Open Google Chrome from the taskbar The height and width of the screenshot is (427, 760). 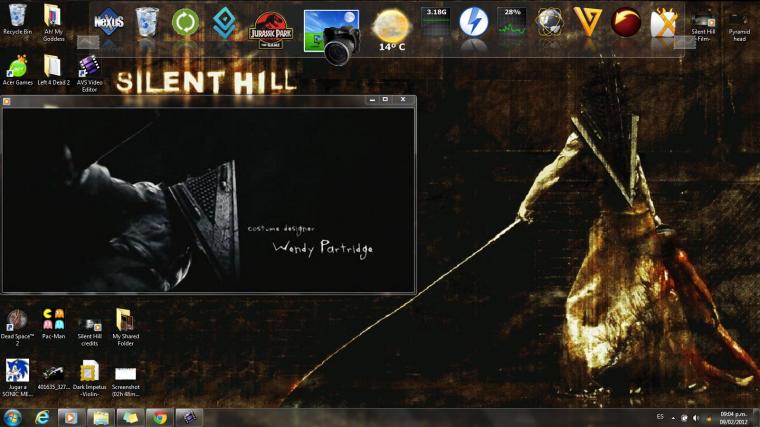pos(159,417)
